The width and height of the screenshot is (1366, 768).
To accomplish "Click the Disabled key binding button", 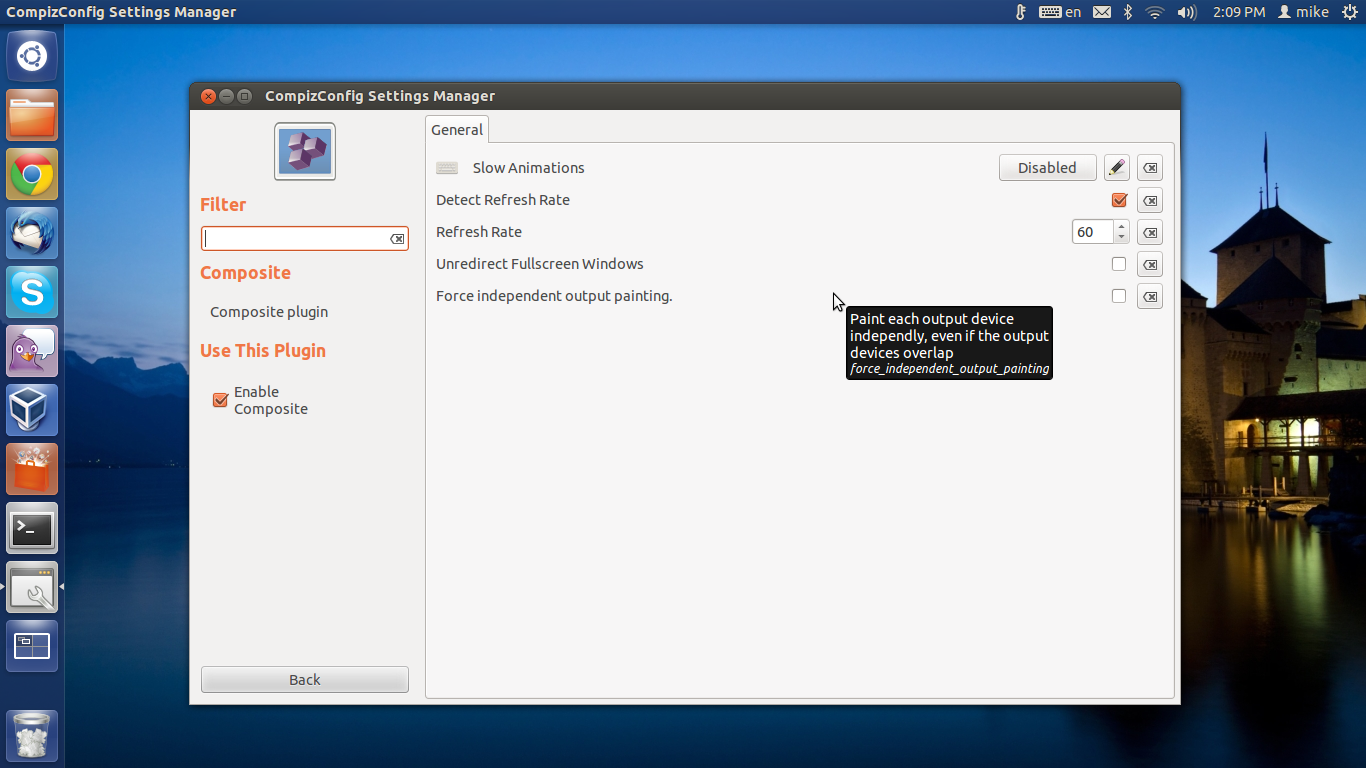I will (1047, 168).
